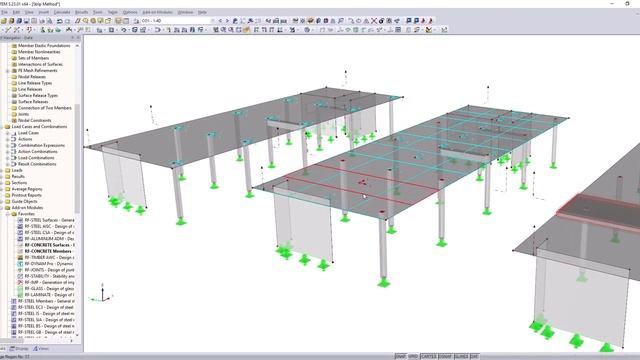The height and width of the screenshot is (360, 640).
Task: Expand the FE Mesh Refinements node
Action: pyautogui.click(x=7, y=71)
